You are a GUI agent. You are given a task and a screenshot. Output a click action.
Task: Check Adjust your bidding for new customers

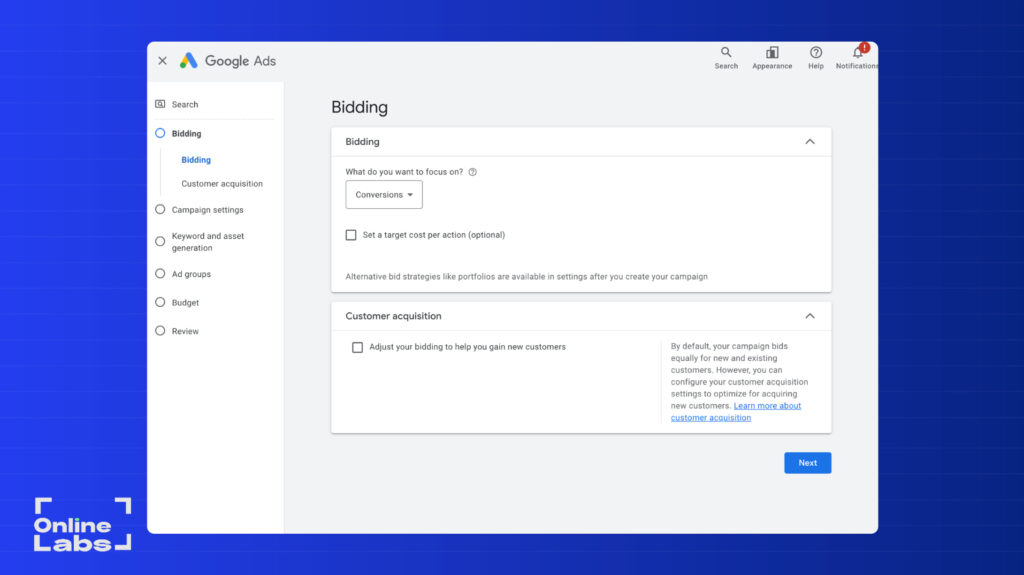tap(357, 347)
